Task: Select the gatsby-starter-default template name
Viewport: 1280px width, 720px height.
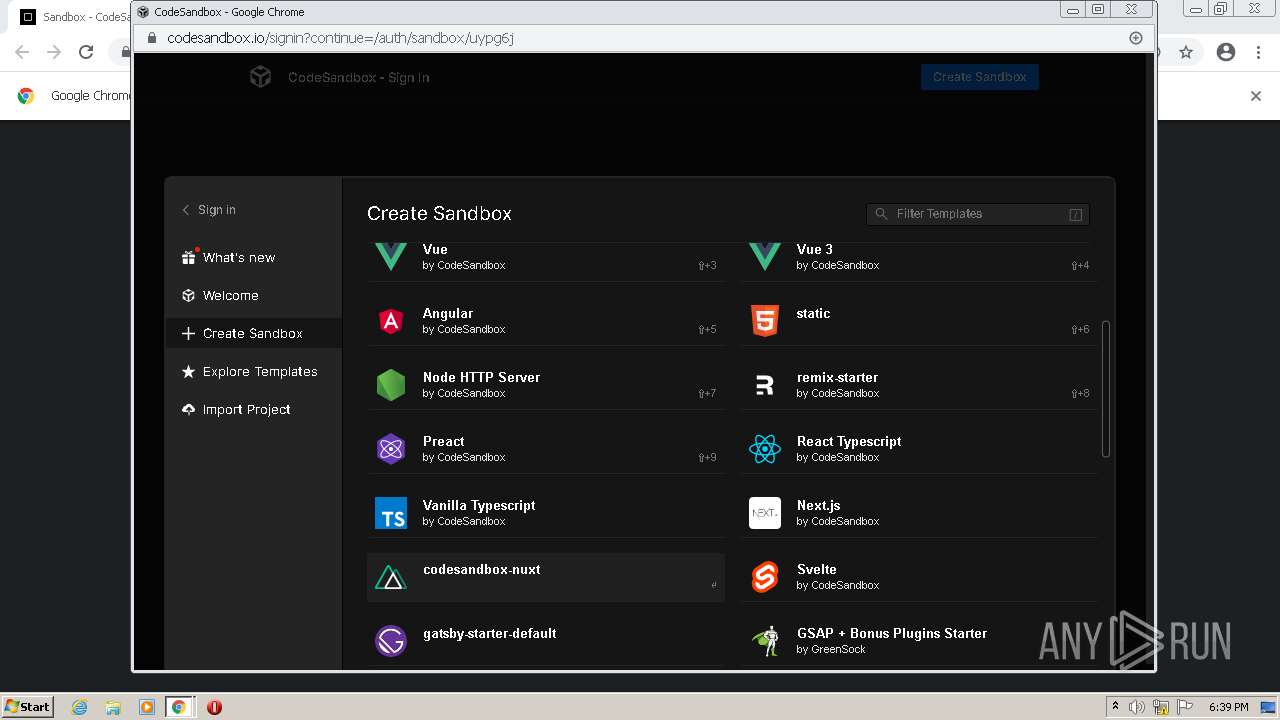Action: (490, 633)
